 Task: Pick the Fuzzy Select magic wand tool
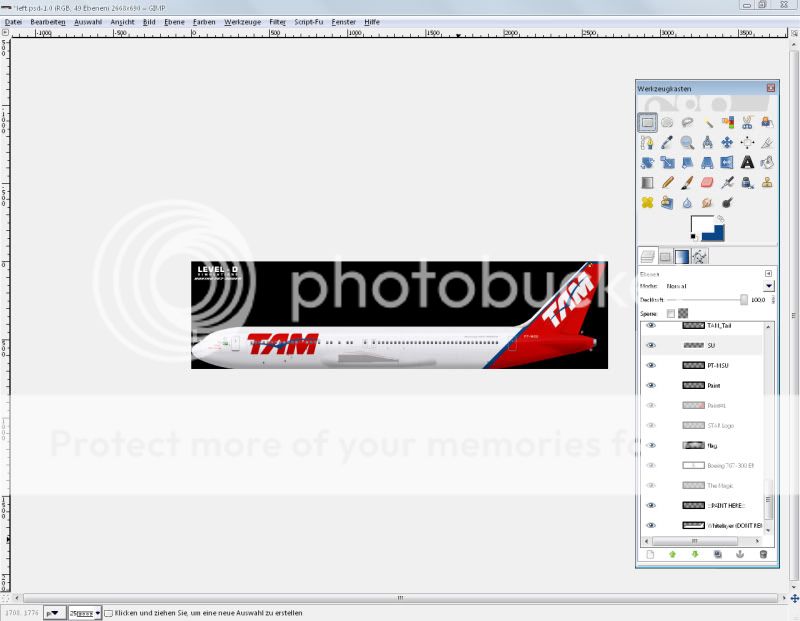pyautogui.click(x=707, y=123)
